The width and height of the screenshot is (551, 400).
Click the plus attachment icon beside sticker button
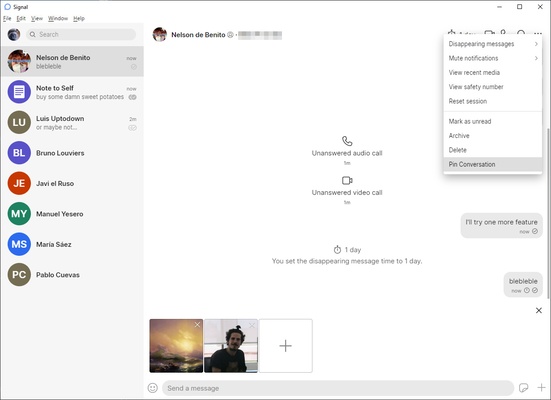click(541, 388)
